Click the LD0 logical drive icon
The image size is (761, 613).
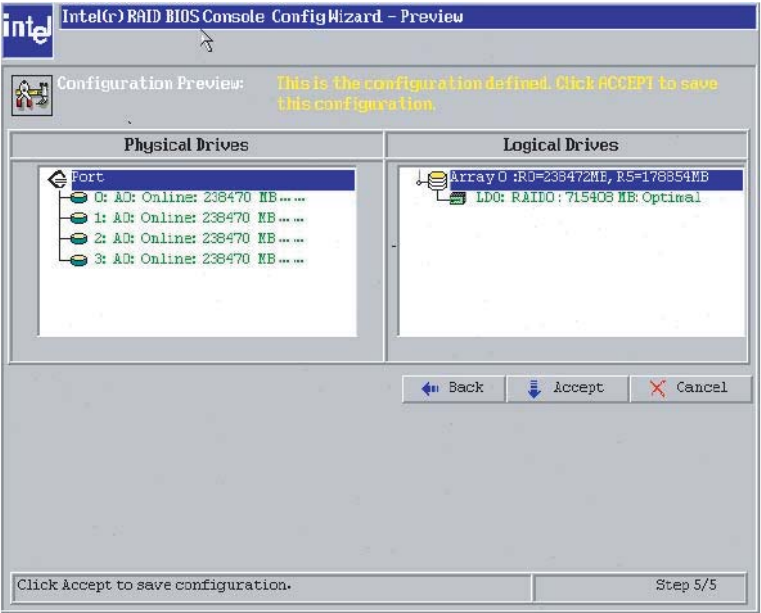[457, 198]
